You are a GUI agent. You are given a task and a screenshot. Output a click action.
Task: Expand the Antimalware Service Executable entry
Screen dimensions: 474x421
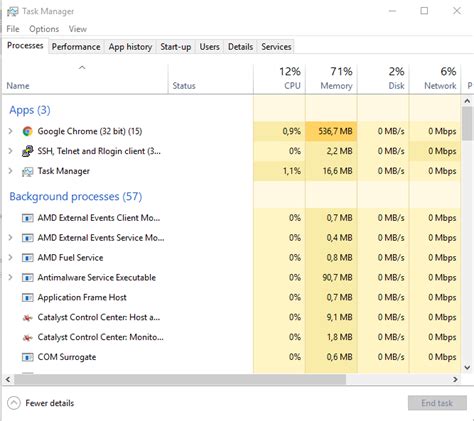10,277
